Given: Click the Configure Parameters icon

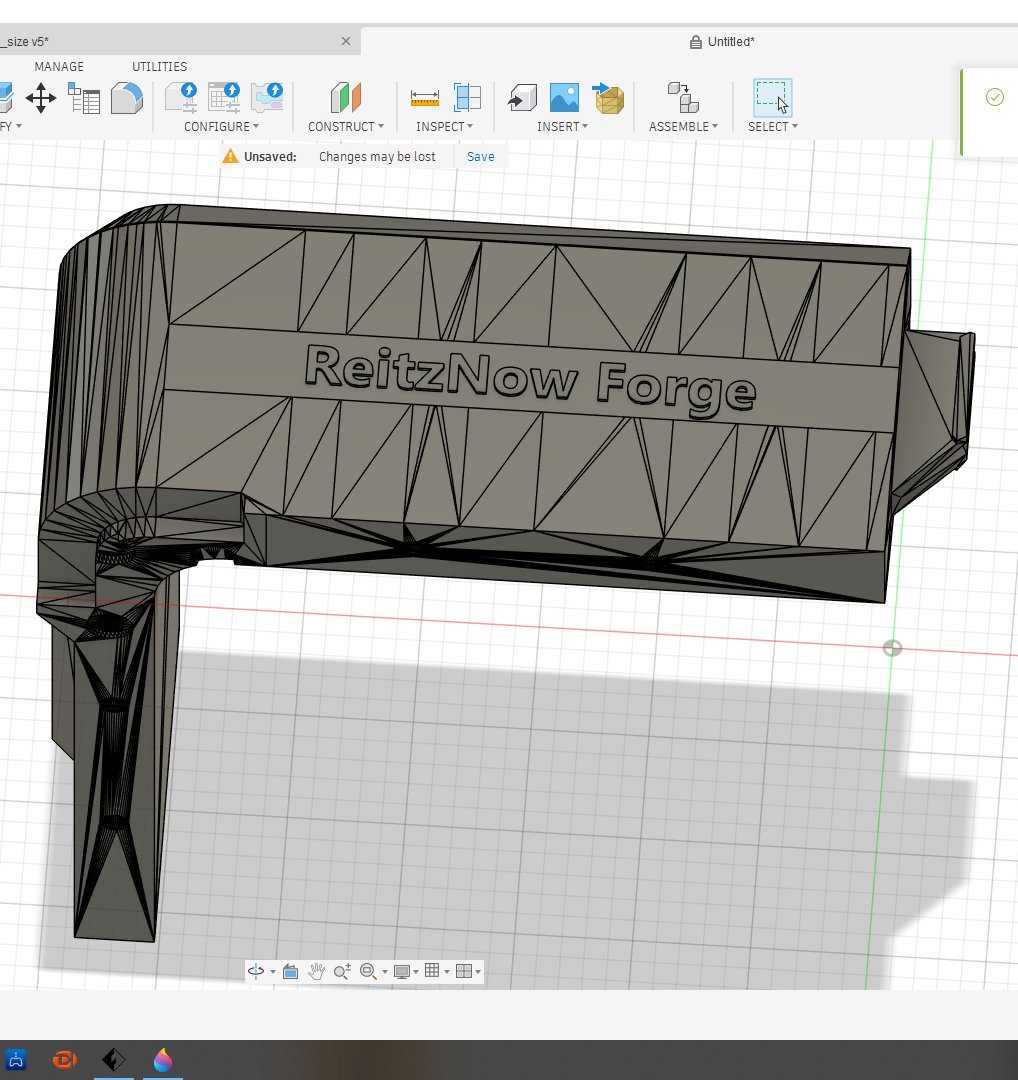Looking at the screenshot, I should click(181, 98).
